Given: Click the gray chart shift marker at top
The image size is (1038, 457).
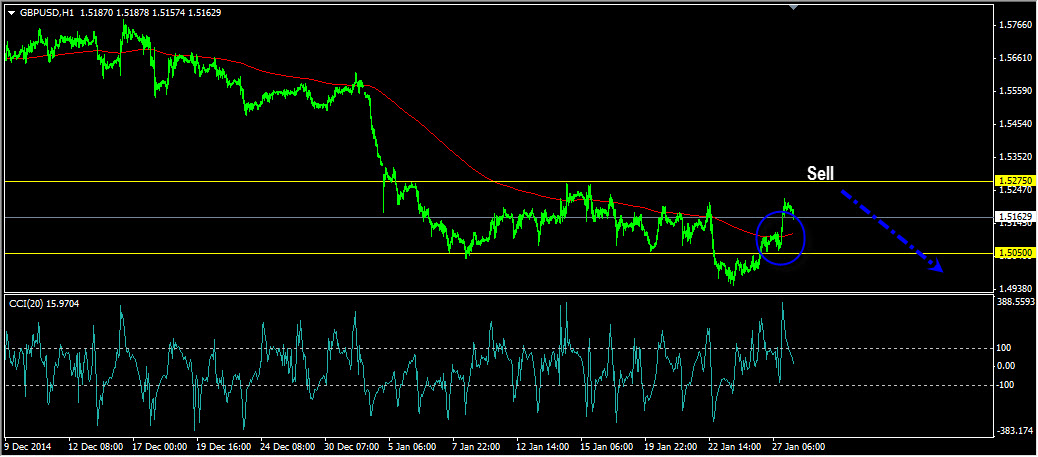Looking at the screenshot, I should click(x=794, y=7).
